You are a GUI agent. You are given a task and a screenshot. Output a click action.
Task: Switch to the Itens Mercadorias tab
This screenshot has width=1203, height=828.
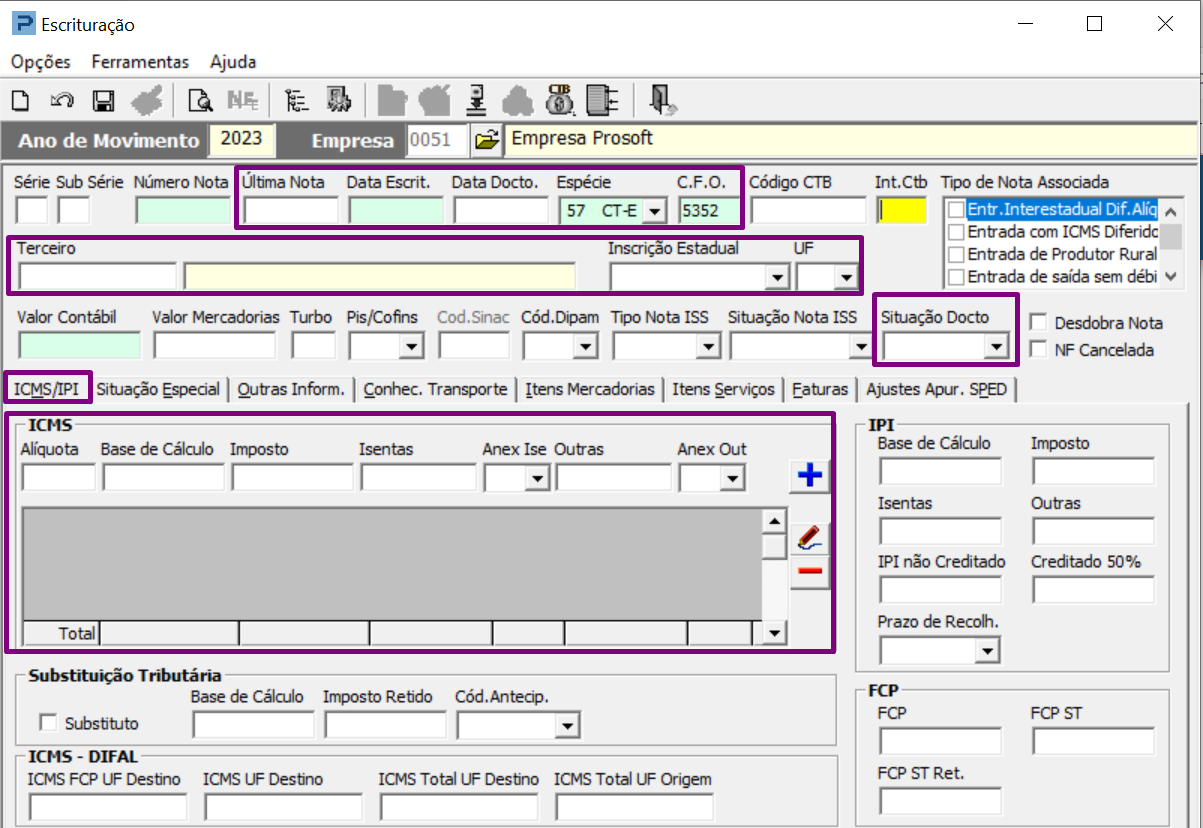(x=590, y=389)
